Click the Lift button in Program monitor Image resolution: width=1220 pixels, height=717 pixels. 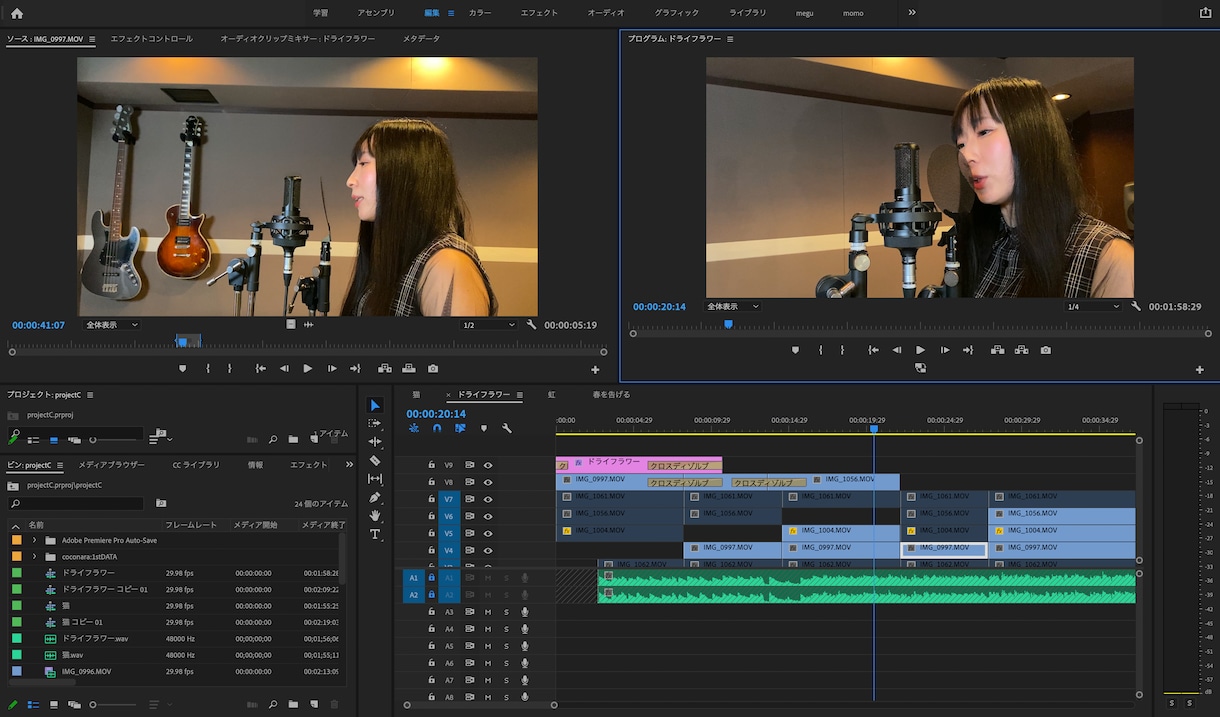997,350
